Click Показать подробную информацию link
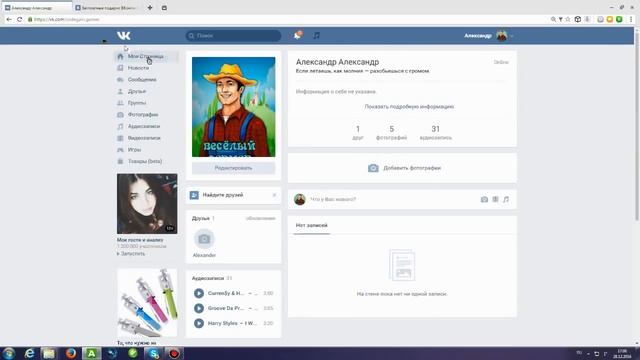 (409, 107)
